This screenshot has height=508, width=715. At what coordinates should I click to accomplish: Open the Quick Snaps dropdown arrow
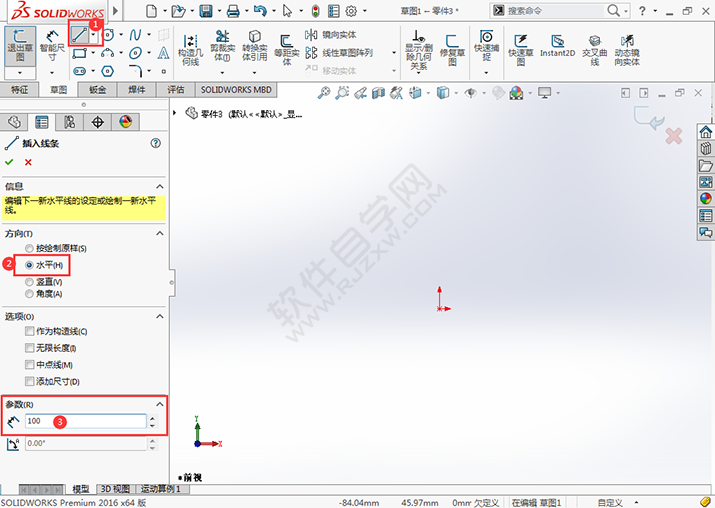487,73
